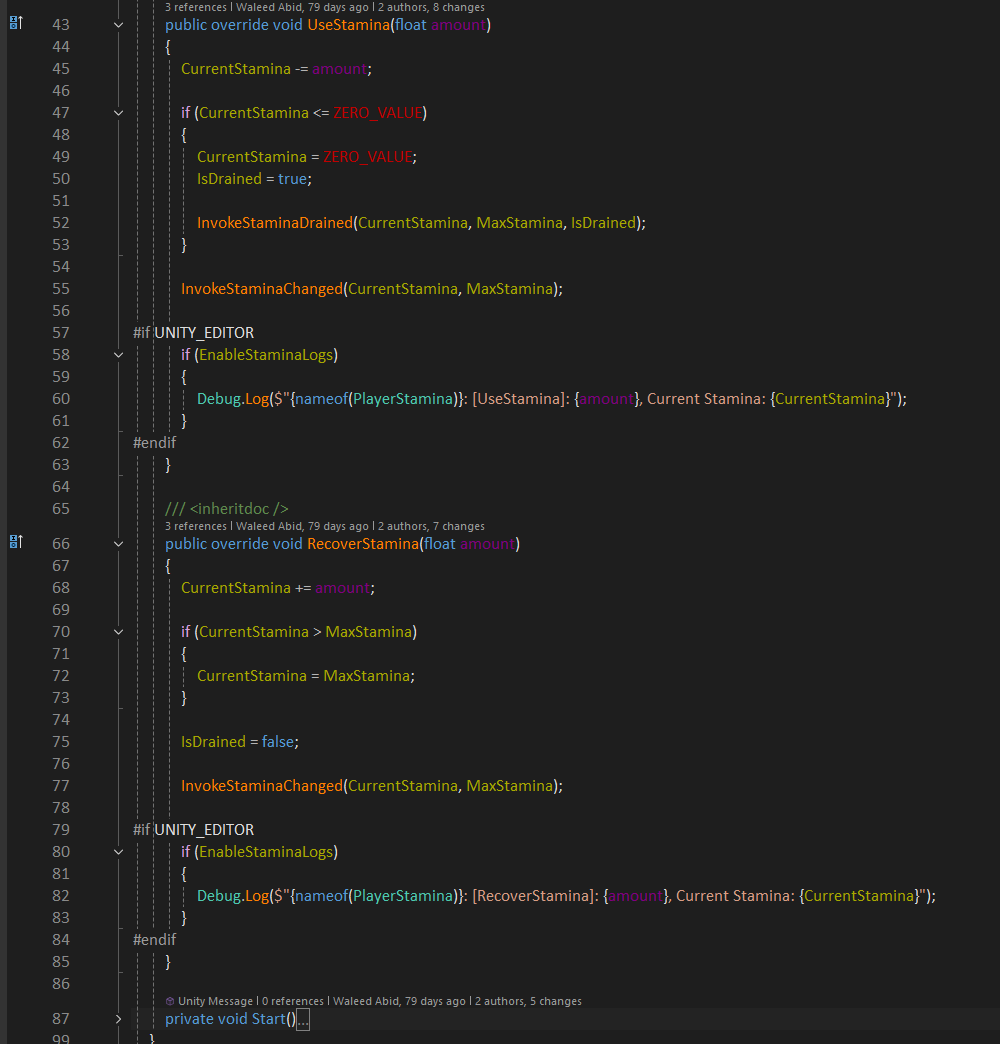Collapse the RecoverStamina method with its fold chevron
1000x1044 pixels.
click(x=119, y=544)
